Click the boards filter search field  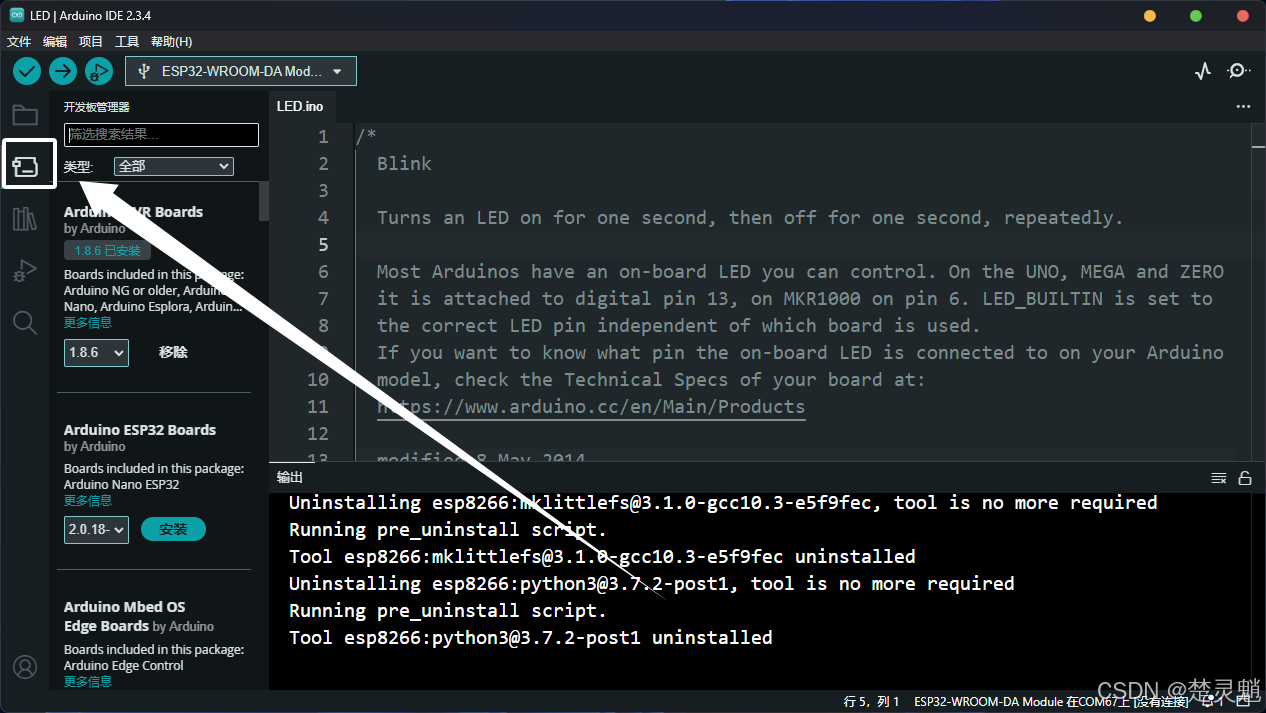click(x=161, y=135)
